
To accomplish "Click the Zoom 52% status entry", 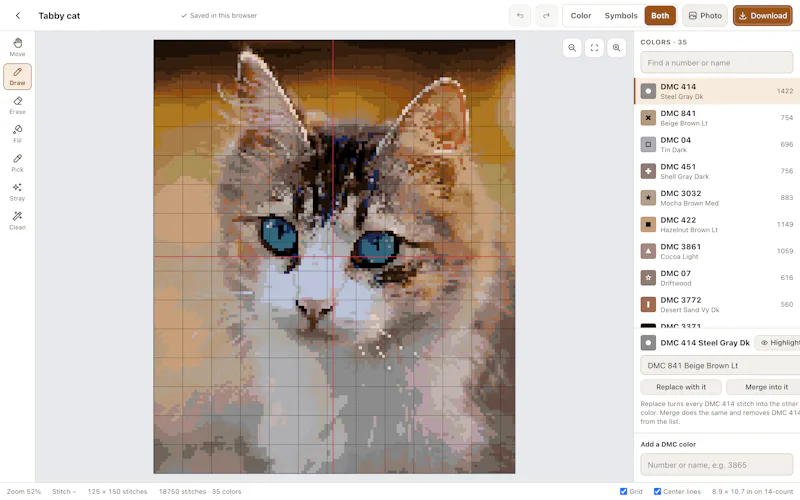I will pyautogui.click(x=23, y=491).
